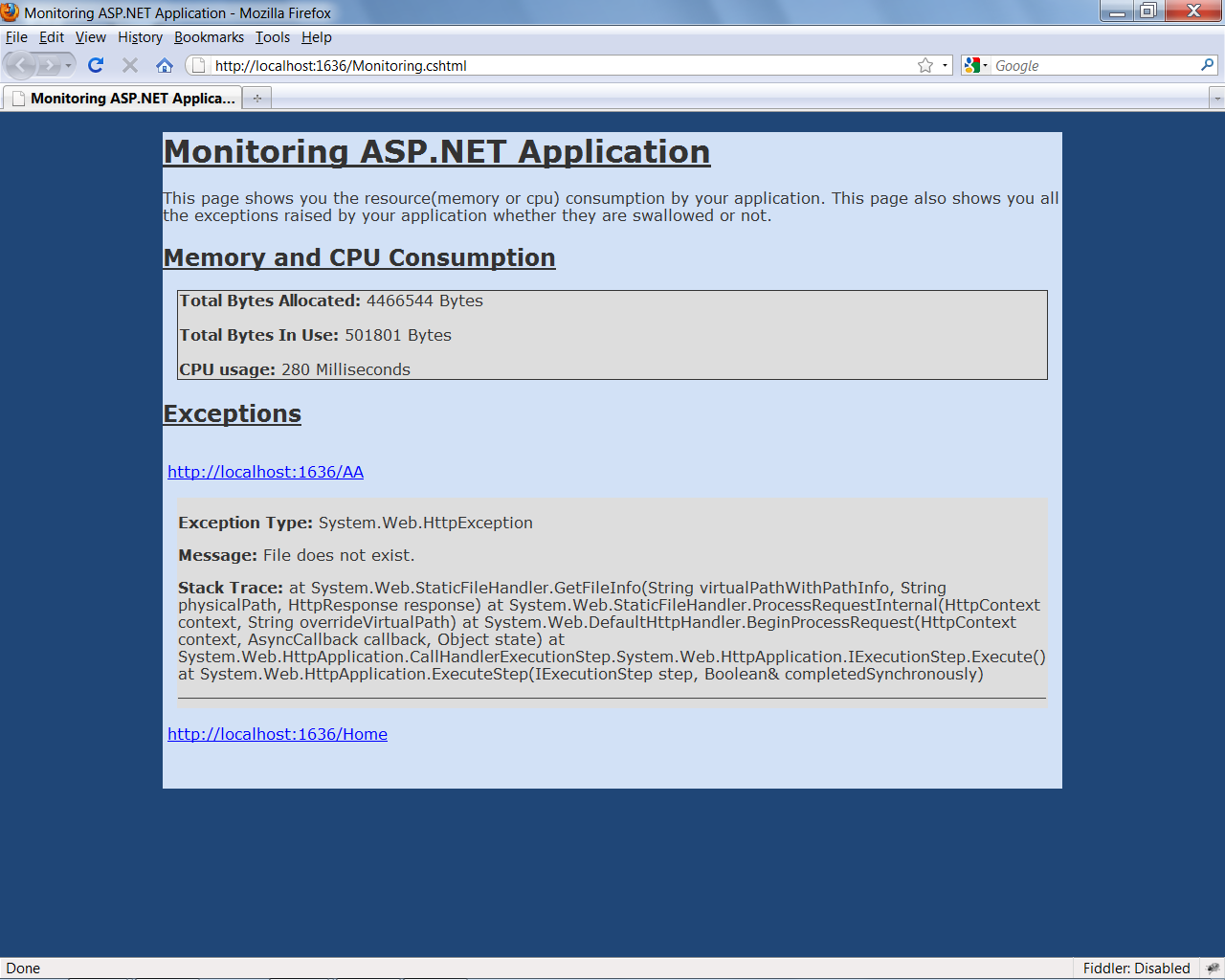Image resolution: width=1225 pixels, height=980 pixels.
Task: Open a new tab with the plus button
Action: tap(256, 98)
